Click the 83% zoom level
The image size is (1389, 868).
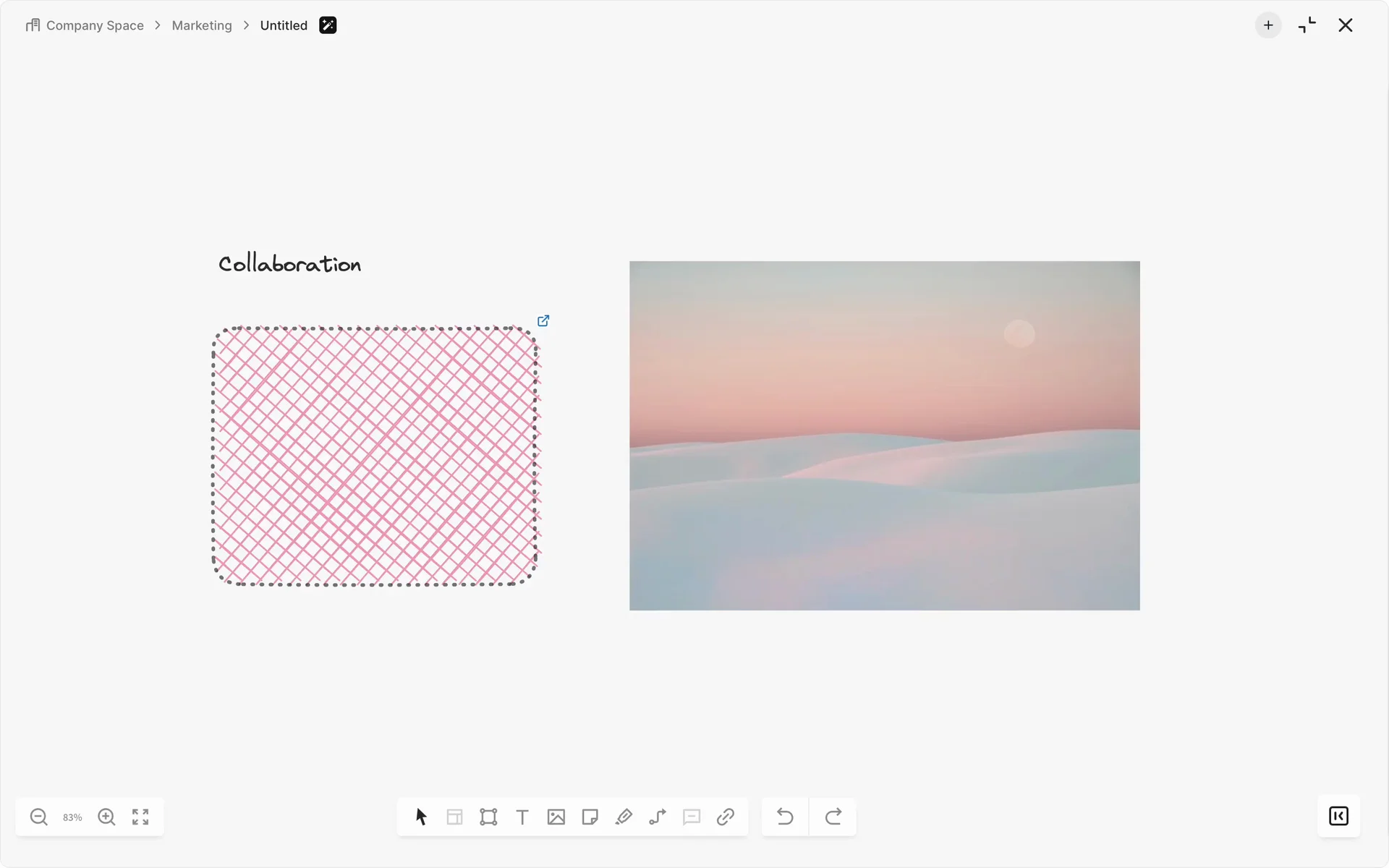coord(72,817)
